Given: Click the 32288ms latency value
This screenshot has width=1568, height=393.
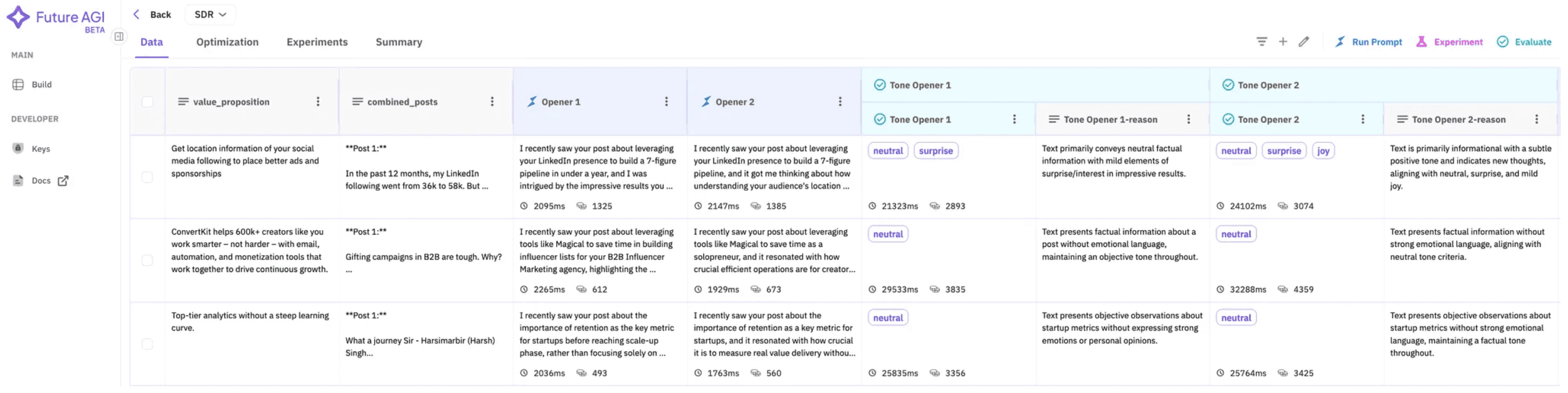Looking at the screenshot, I should pos(1248,290).
